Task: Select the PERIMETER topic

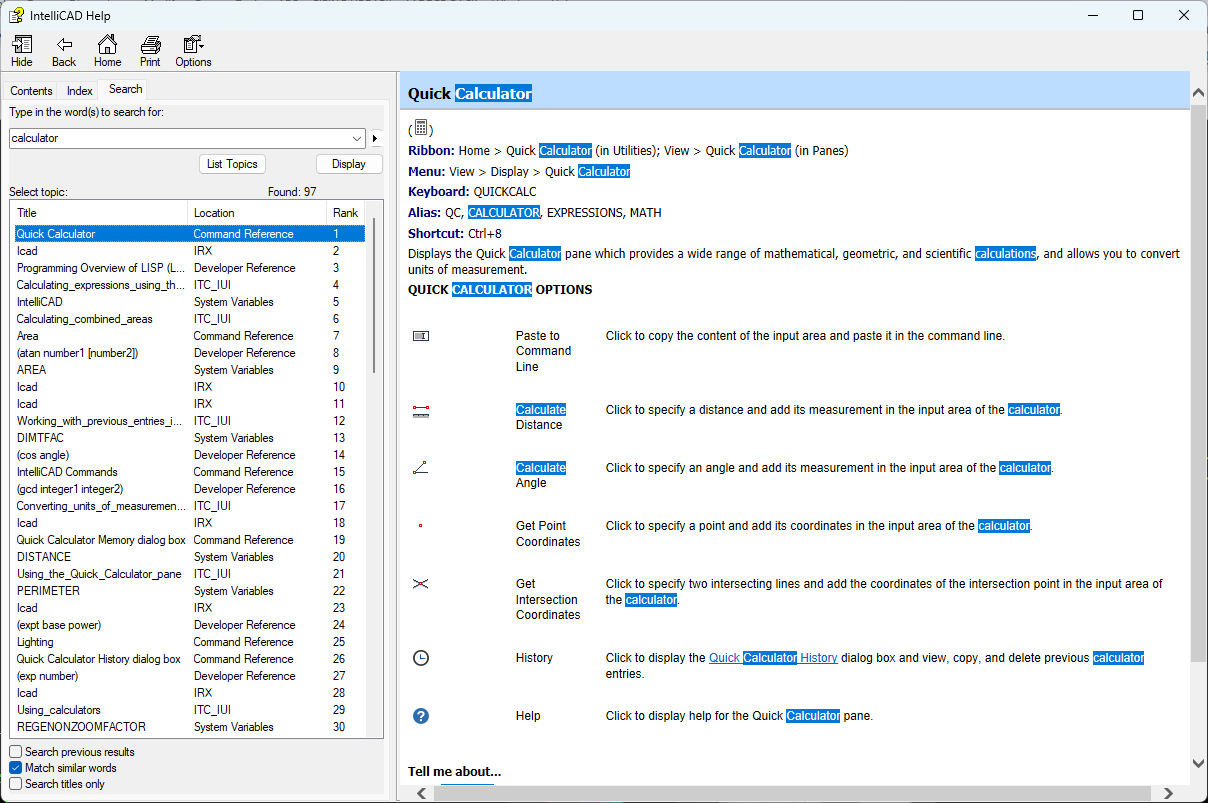Action: pos(189,591)
